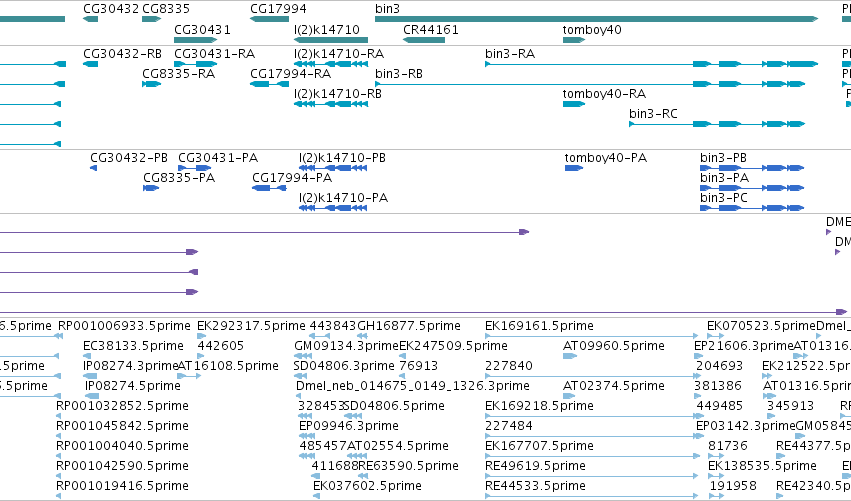Select the l(2)k14710-PA protein label
The height and width of the screenshot is (501, 851).
pyautogui.click(x=344, y=198)
